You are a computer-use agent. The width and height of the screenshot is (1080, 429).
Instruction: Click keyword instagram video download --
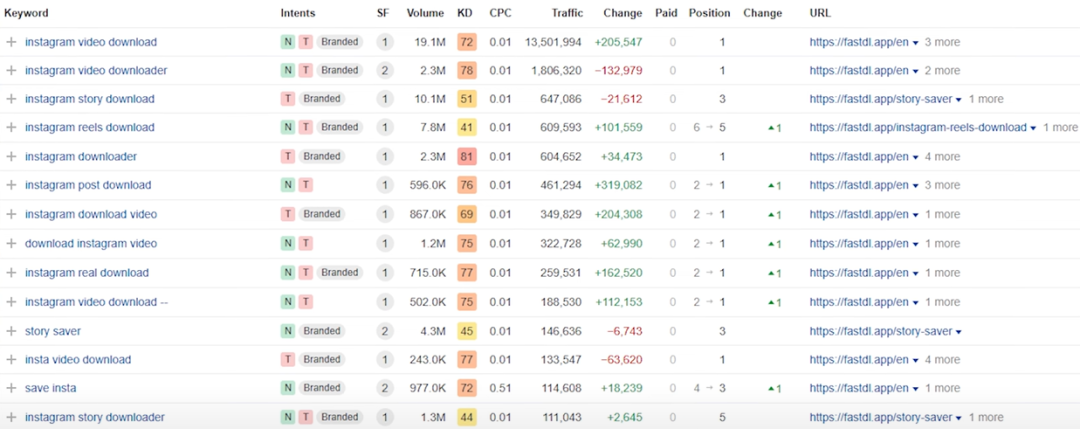click(96, 302)
